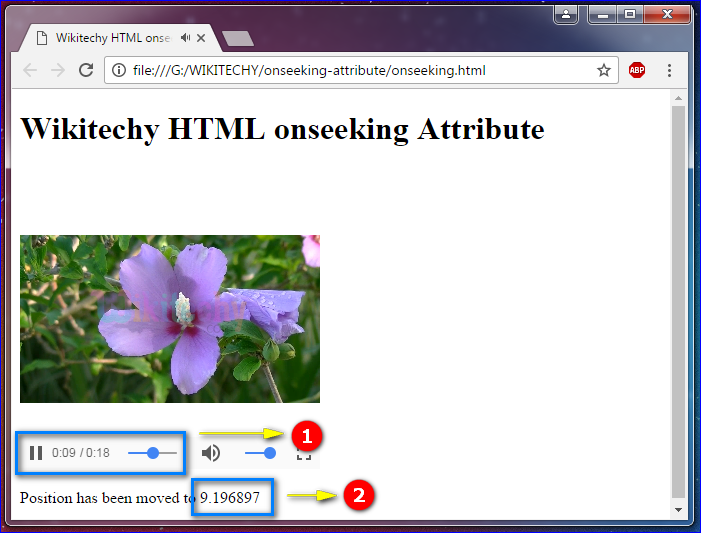Go forward to the next page
Viewport: 701px width, 533px height.
pos(58,70)
